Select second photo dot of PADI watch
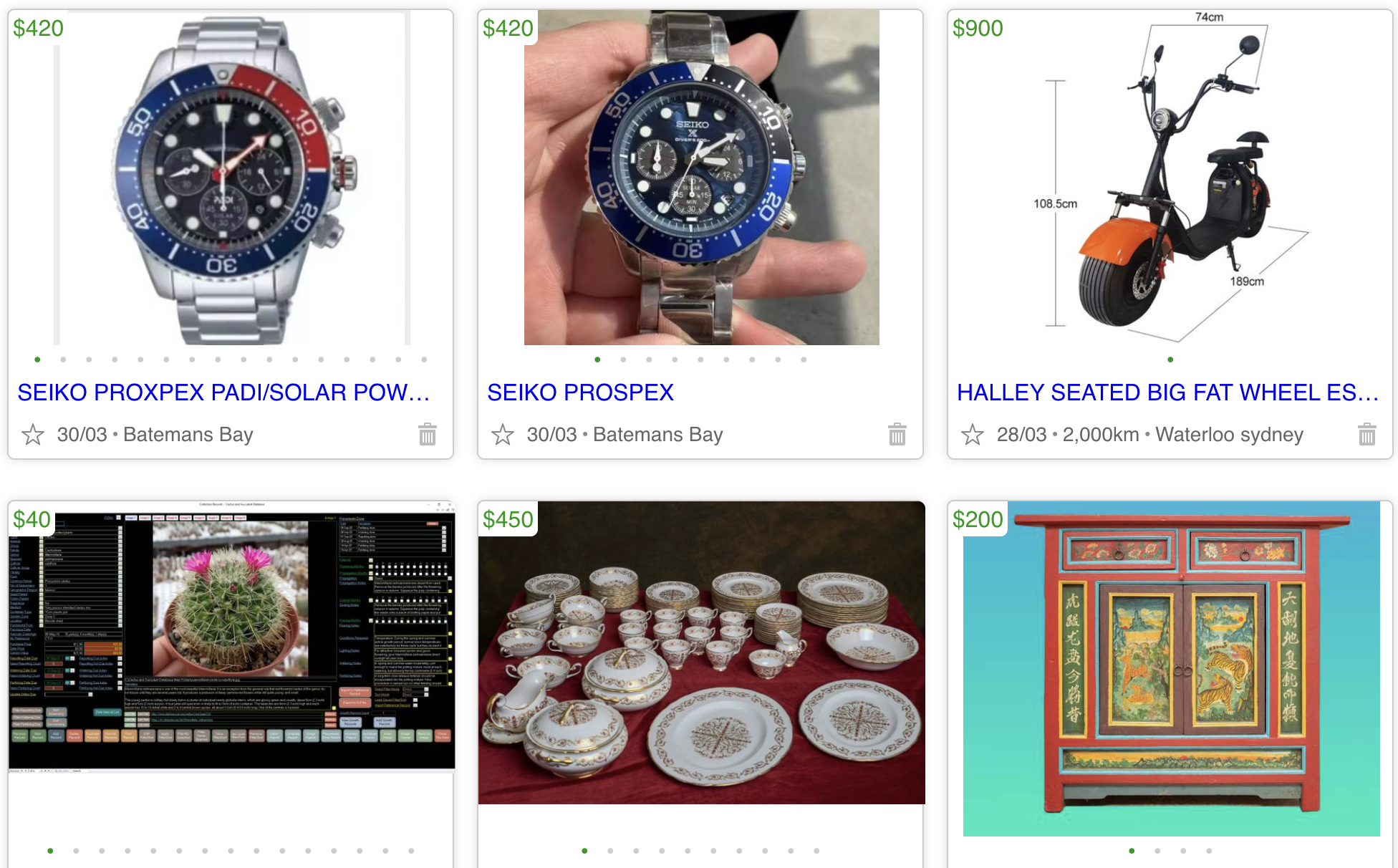 tap(63, 360)
